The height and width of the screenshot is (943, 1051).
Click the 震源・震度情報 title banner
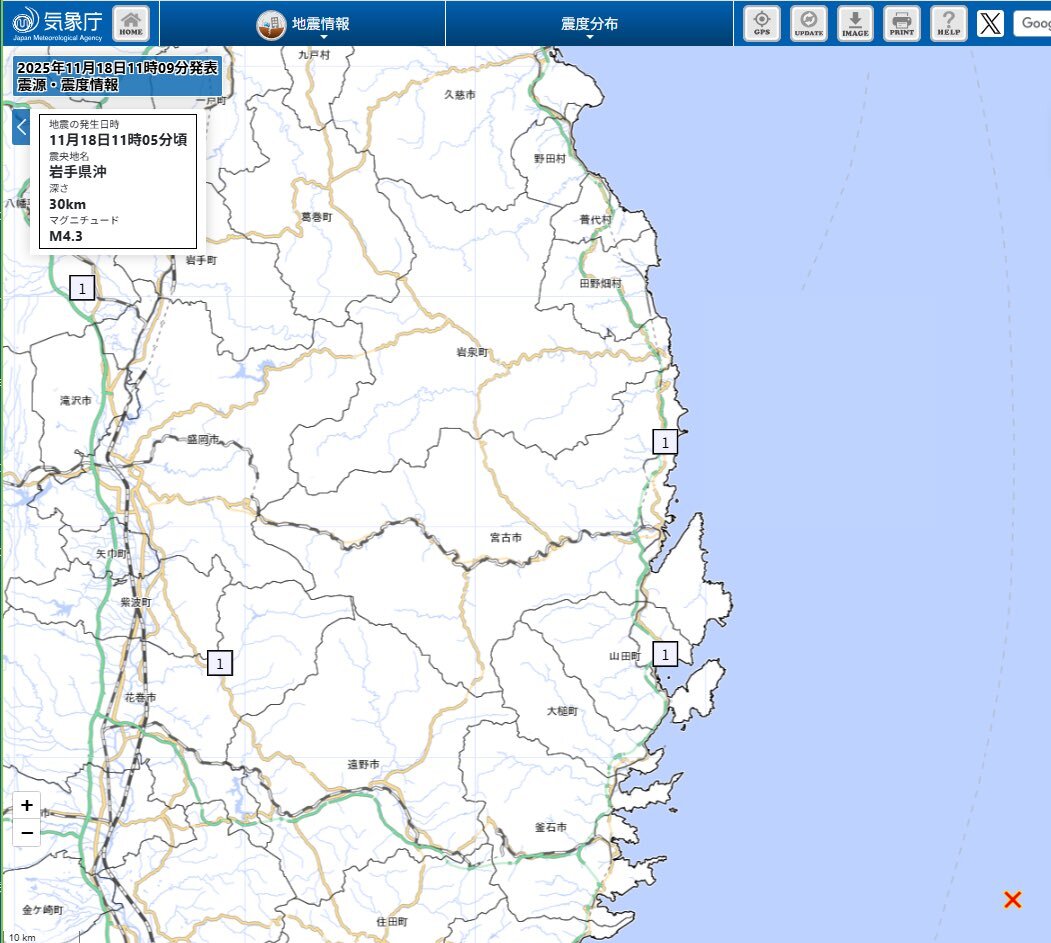tap(116, 76)
